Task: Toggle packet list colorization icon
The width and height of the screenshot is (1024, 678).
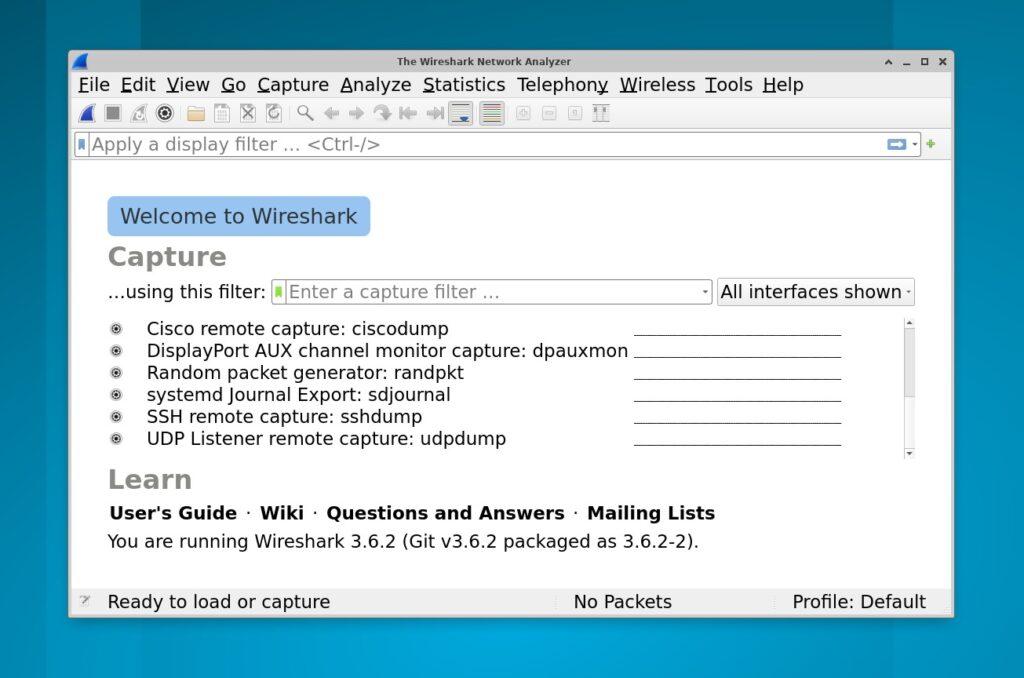Action: 491,114
